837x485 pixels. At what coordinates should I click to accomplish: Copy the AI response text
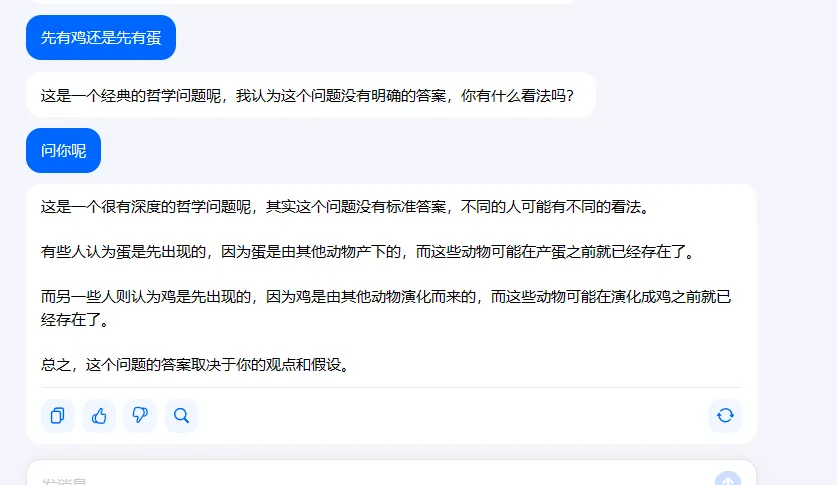click(58, 415)
